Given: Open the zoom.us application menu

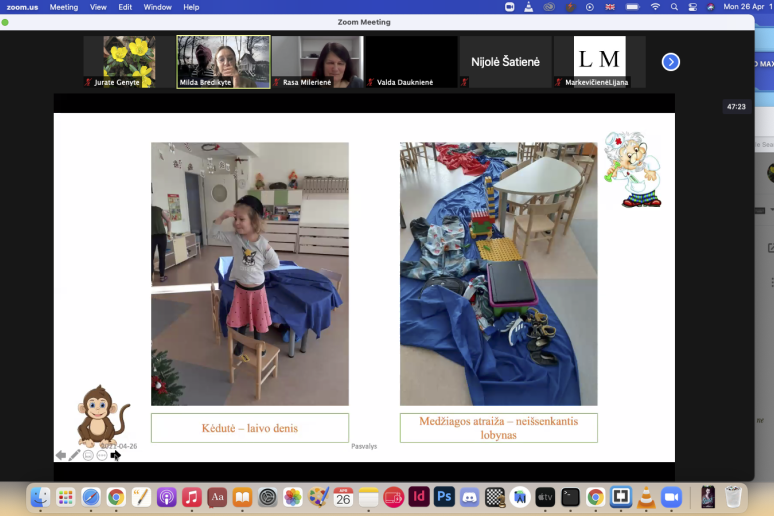Looking at the screenshot, I should coord(22,7).
